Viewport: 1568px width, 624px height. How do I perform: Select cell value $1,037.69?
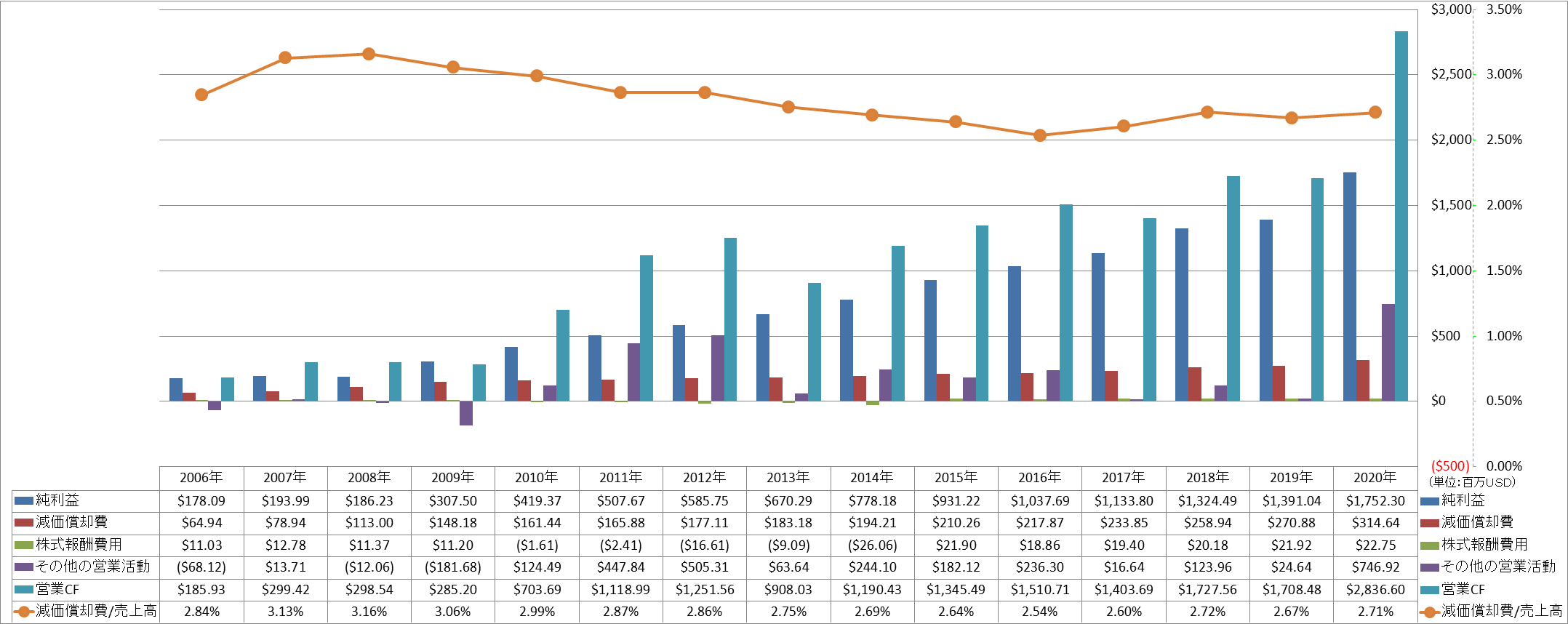tap(1039, 500)
